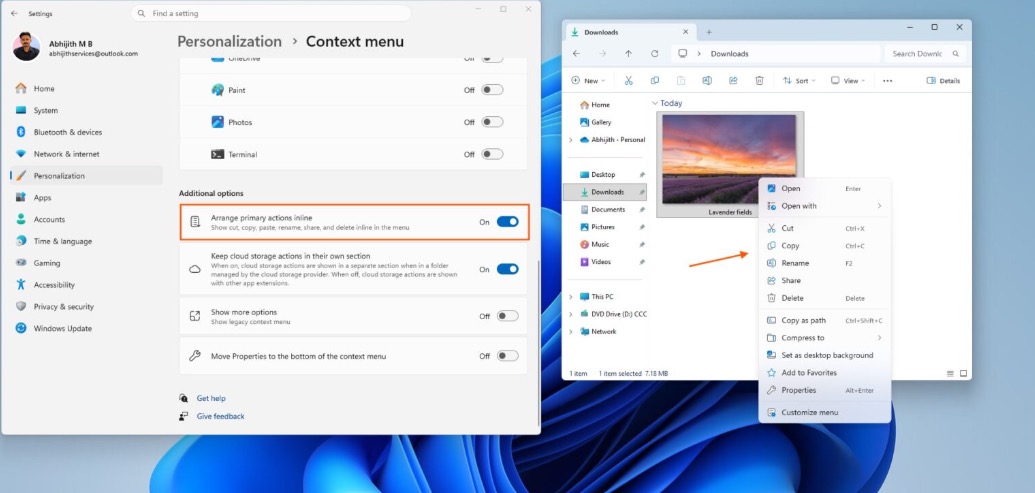Go up one folder level in Explorer
This screenshot has height=493, width=1035.
(x=628, y=53)
